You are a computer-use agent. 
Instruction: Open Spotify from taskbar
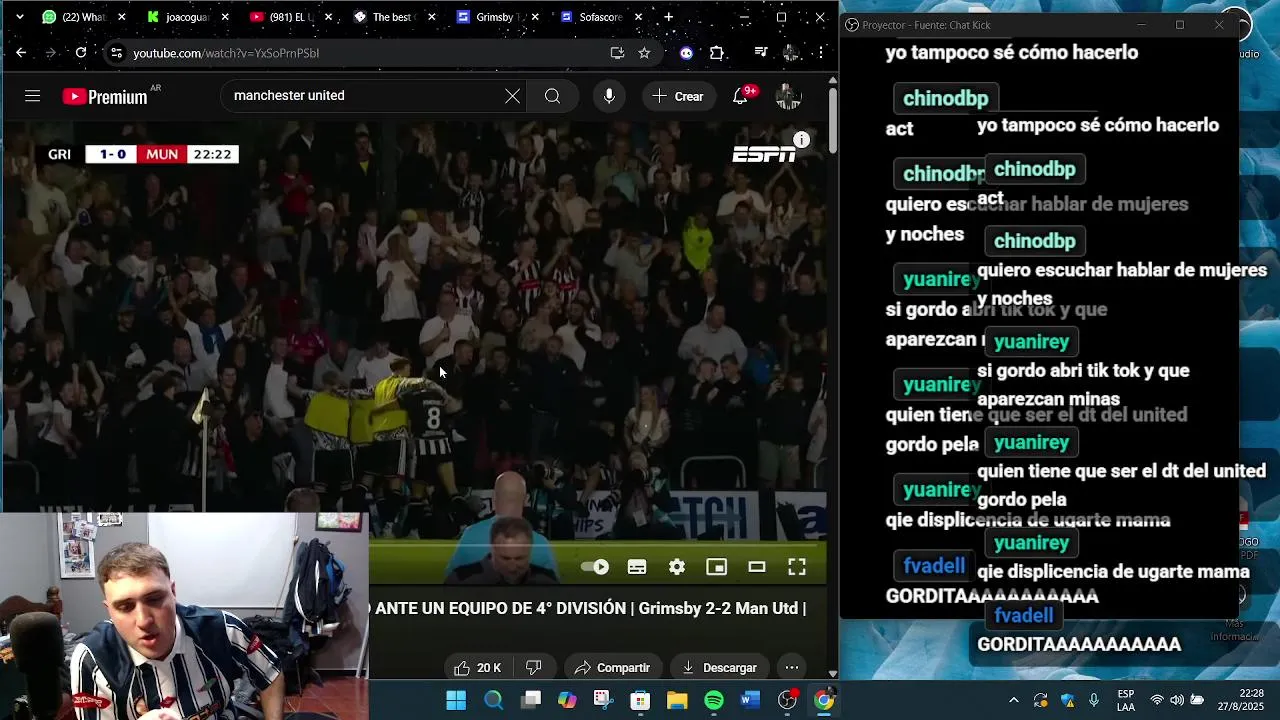tap(714, 700)
